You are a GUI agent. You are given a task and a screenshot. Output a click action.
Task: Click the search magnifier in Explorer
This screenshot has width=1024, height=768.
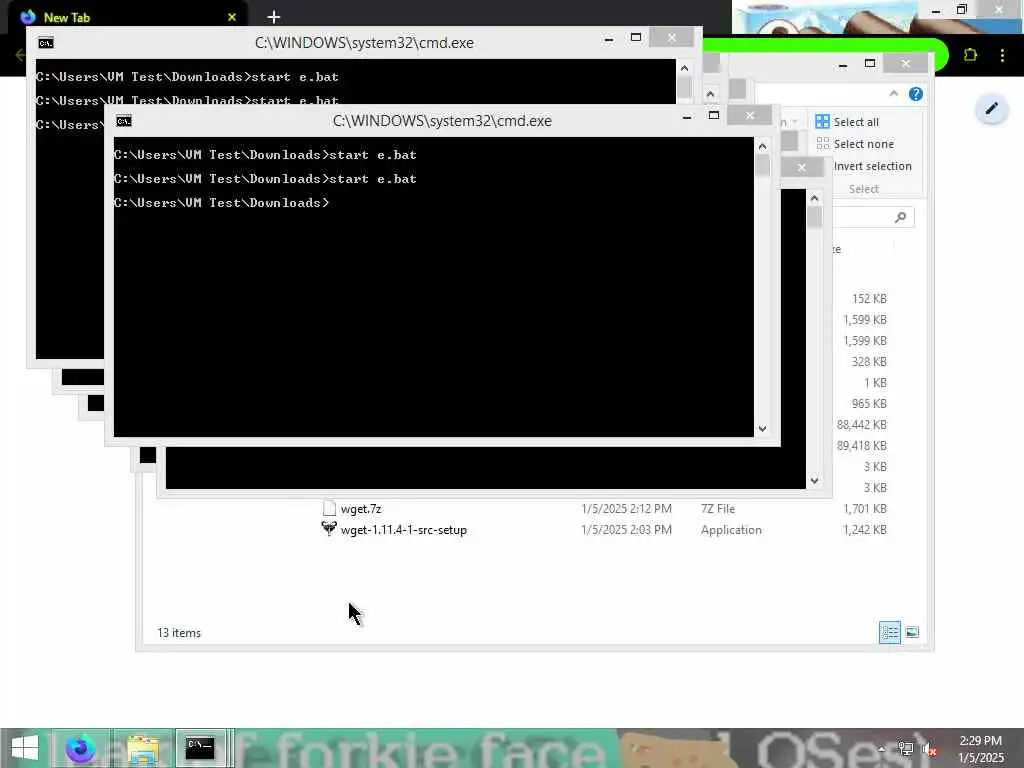[900, 217]
